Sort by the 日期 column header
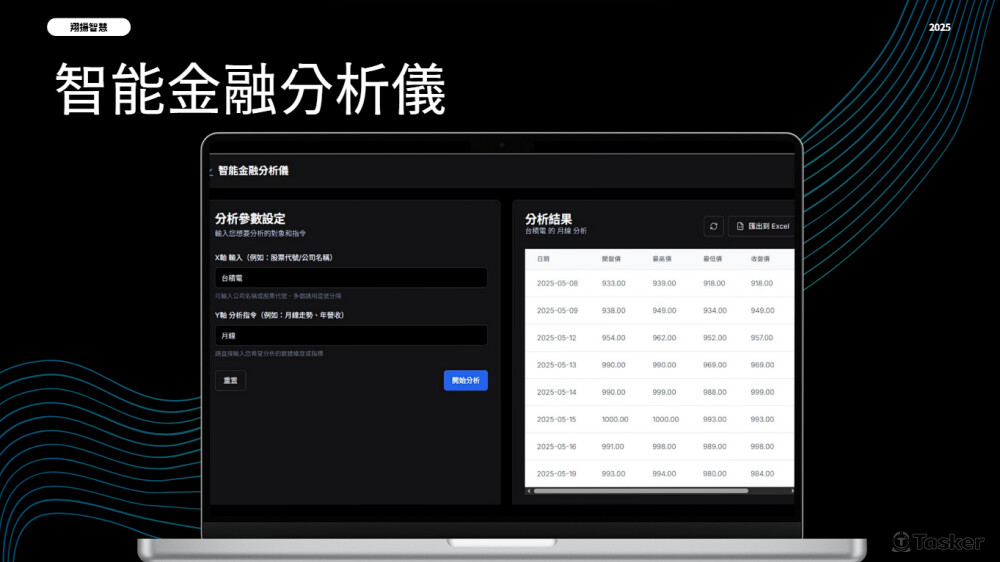Viewport: 1000px width, 562px height. click(x=543, y=259)
